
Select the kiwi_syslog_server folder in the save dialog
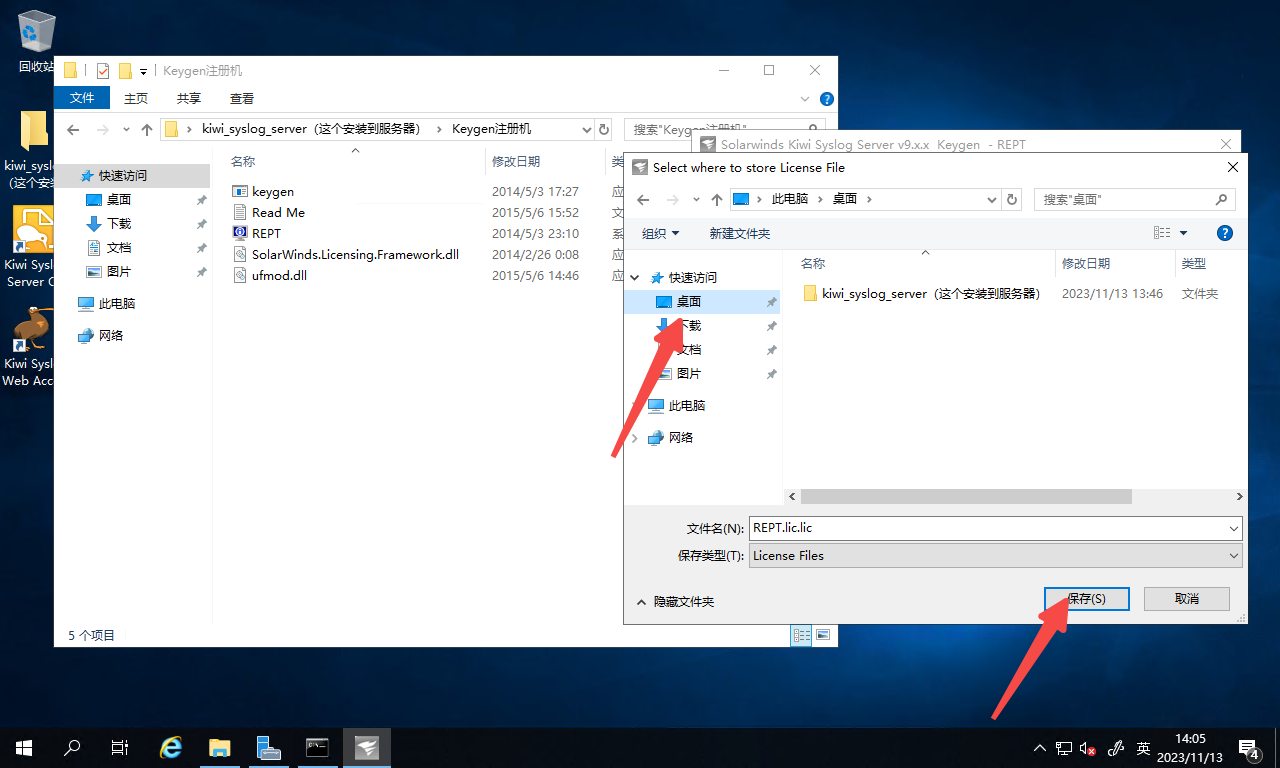[x=922, y=294]
